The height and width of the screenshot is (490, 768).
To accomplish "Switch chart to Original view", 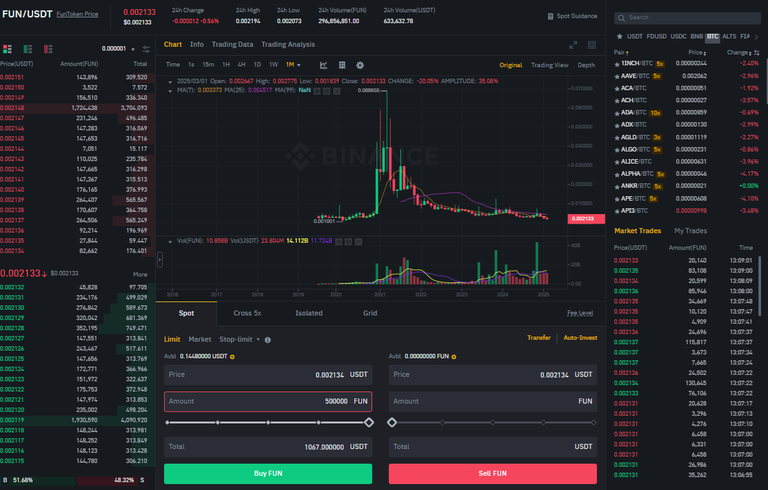I will [x=510, y=65].
